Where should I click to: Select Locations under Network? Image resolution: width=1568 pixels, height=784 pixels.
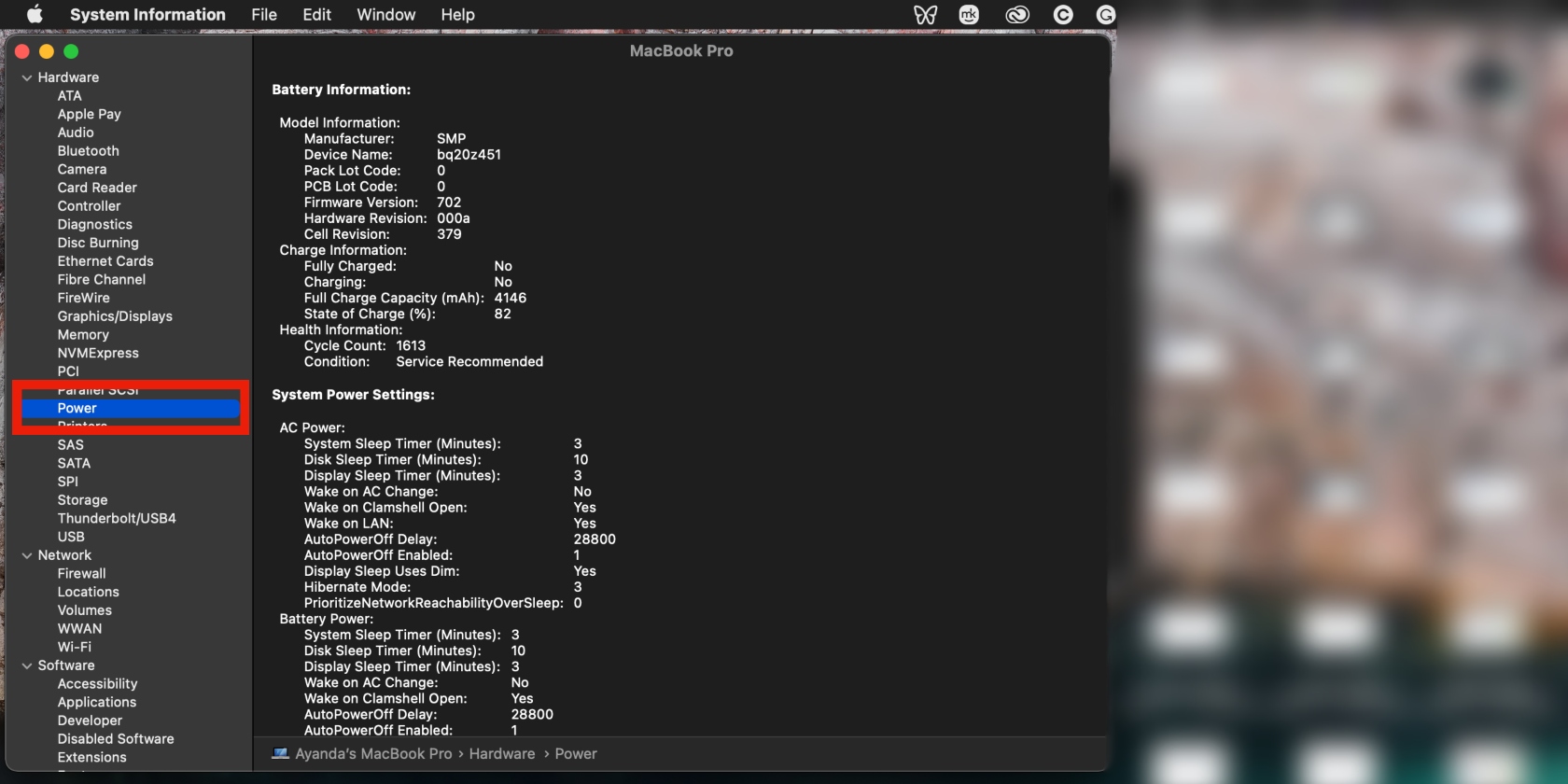[89, 592]
